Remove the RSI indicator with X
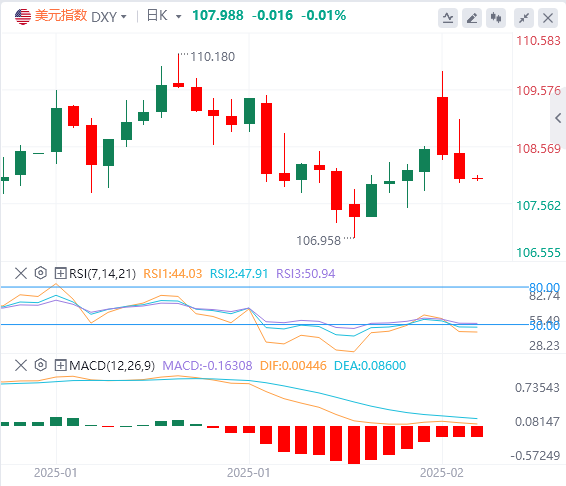Image resolution: width=566 pixels, height=486 pixels. pos(21,273)
